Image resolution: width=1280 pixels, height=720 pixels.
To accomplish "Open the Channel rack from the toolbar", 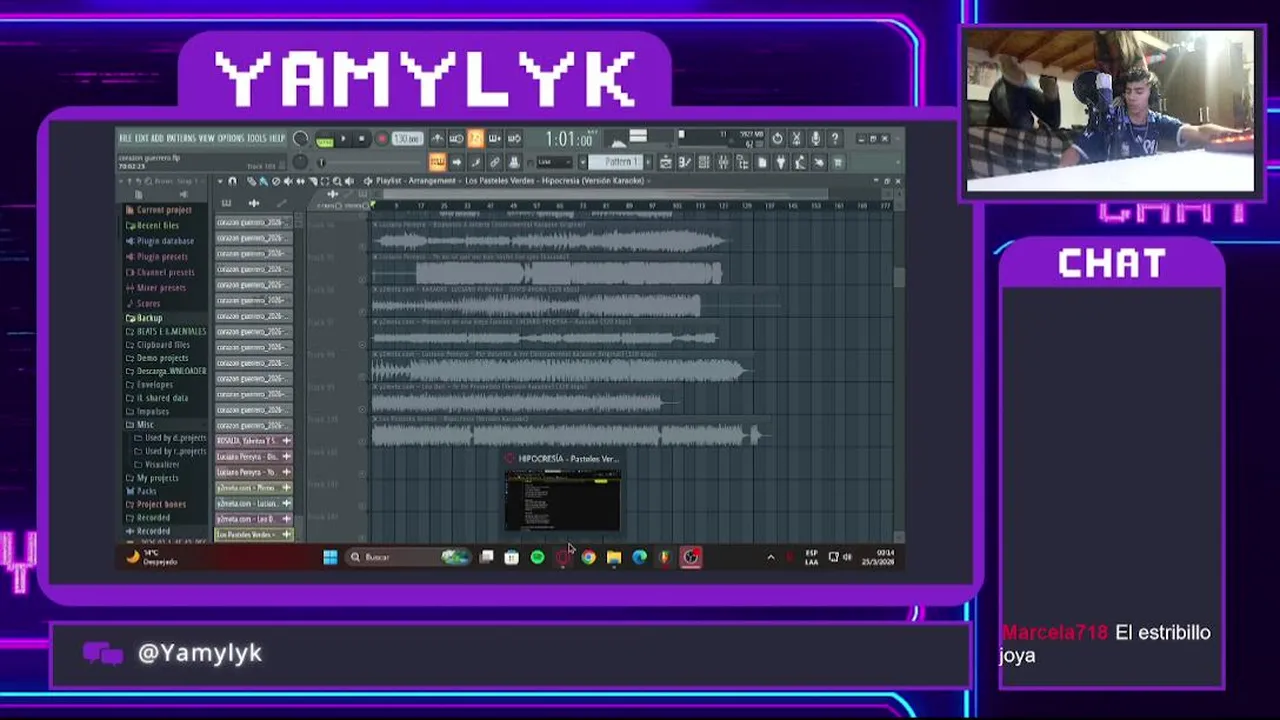I will pyautogui.click(x=704, y=162).
